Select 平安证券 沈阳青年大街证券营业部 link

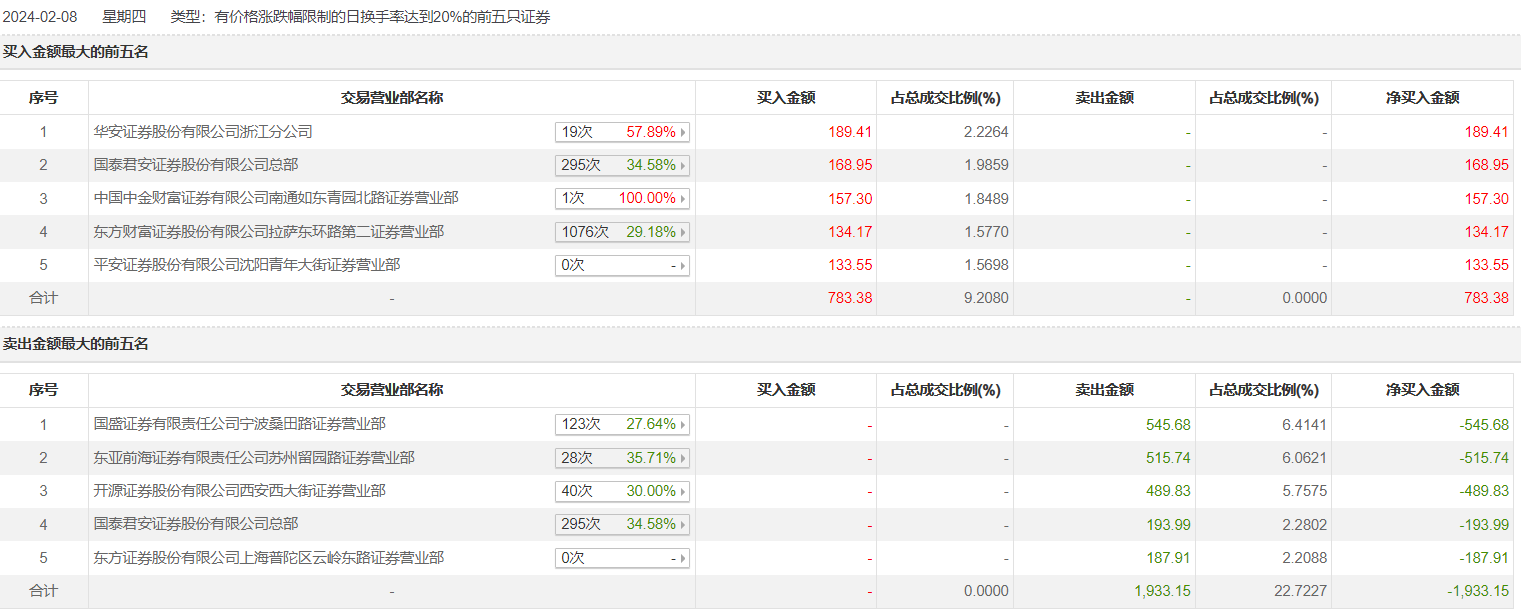[247, 266]
